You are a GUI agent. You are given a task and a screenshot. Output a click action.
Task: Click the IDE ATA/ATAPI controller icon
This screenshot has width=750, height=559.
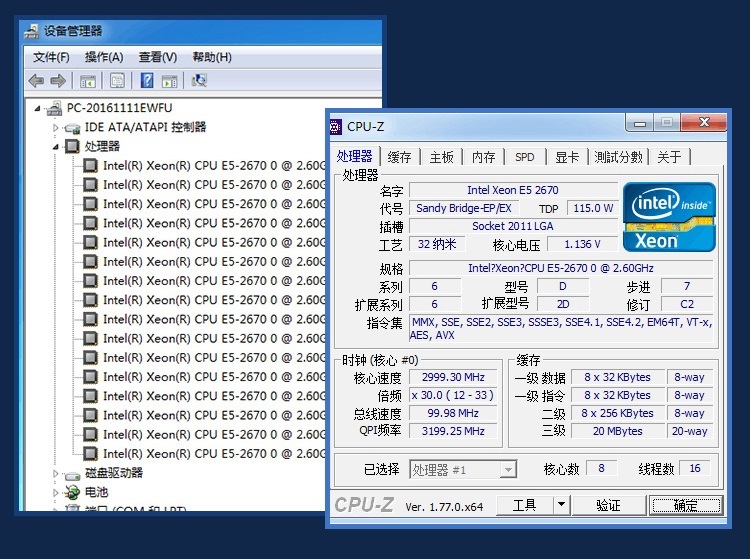(x=72, y=128)
